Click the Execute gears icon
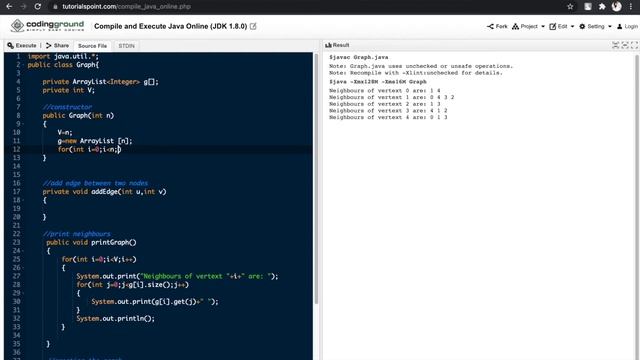This screenshot has width=640, height=360. (x=11, y=45)
